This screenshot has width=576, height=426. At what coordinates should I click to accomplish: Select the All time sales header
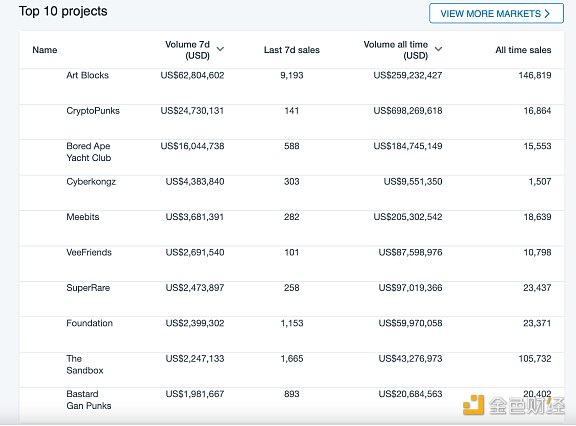tap(523, 50)
